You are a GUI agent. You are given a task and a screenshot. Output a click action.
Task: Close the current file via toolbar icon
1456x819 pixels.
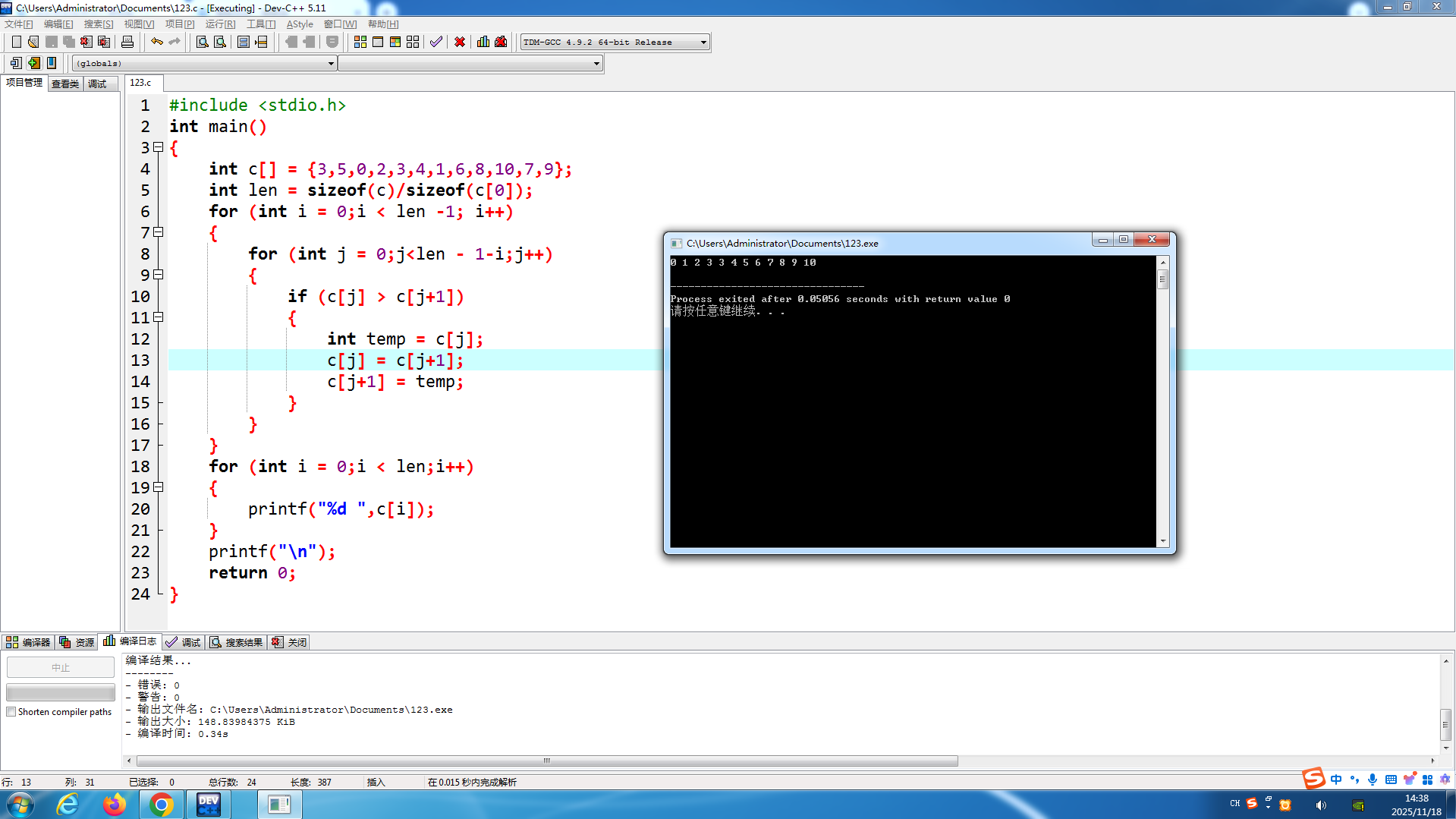[x=86, y=42]
